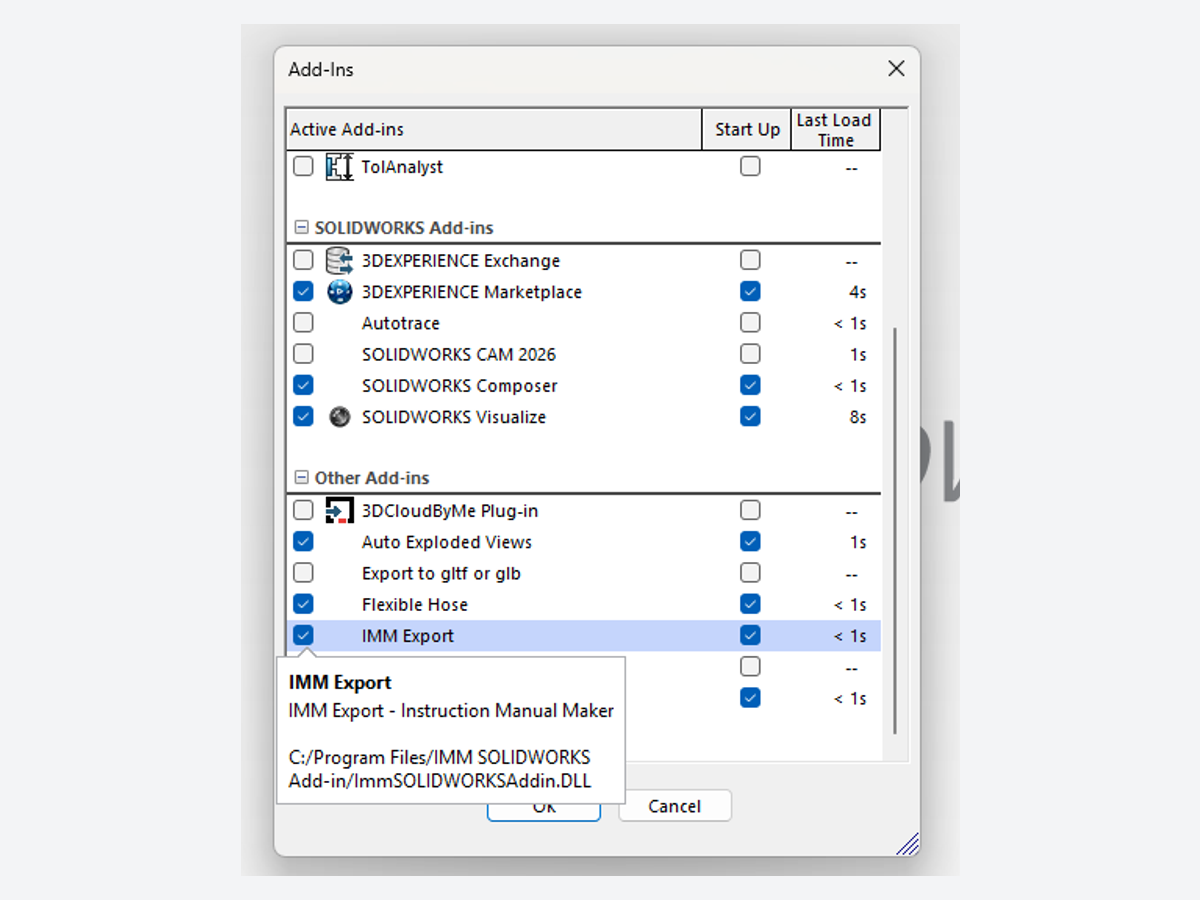Screen dimensions: 1200x900
Task: Select the Flexible Hose label
Action: (x=415, y=604)
